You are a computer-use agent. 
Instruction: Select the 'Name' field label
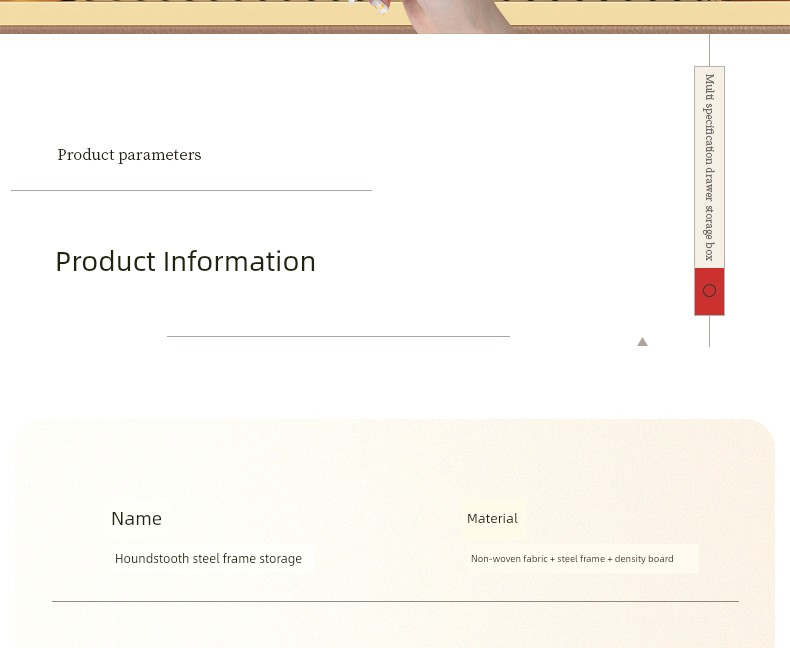point(136,518)
